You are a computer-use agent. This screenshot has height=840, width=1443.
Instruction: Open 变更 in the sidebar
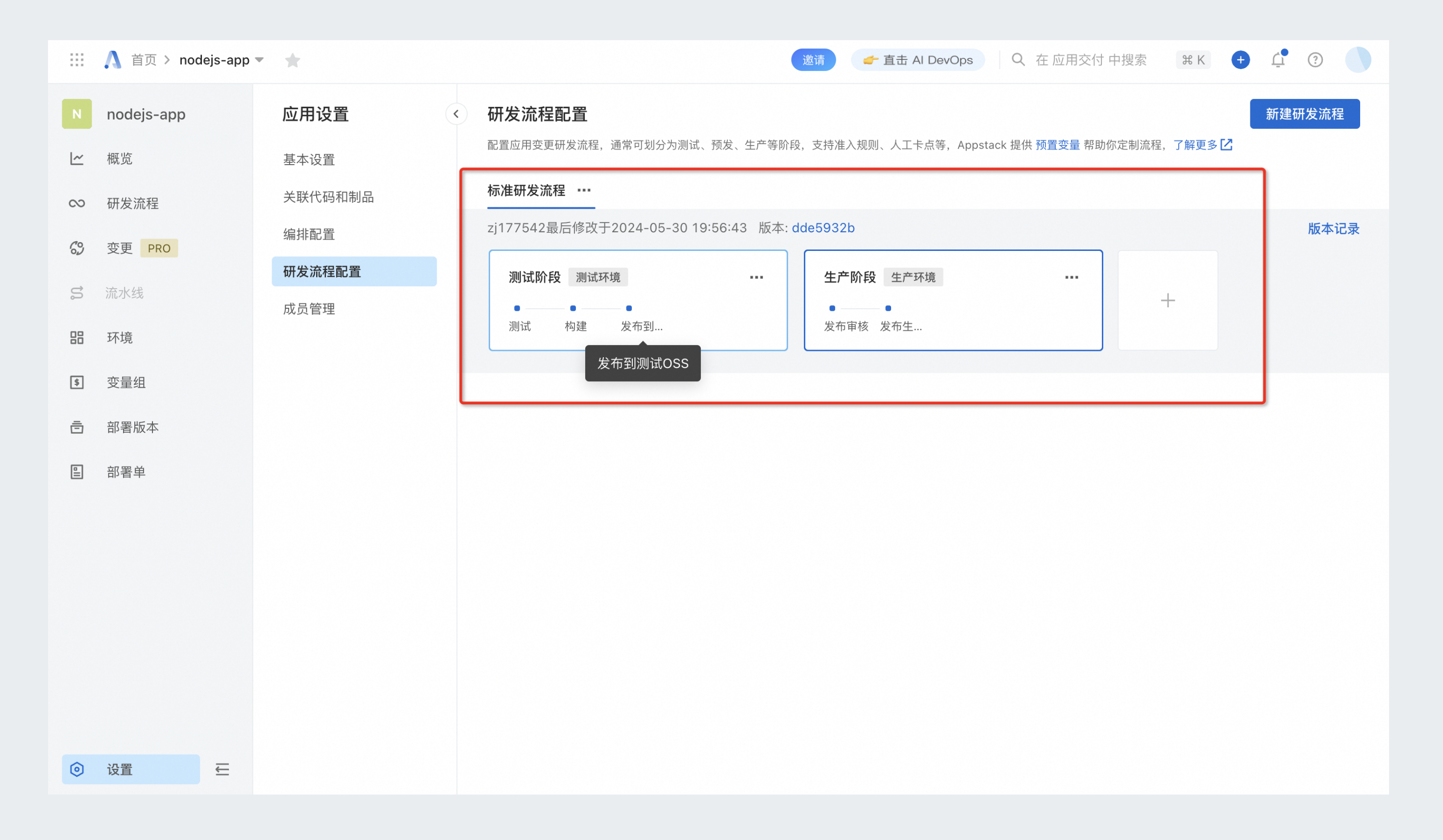tap(119, 248)
